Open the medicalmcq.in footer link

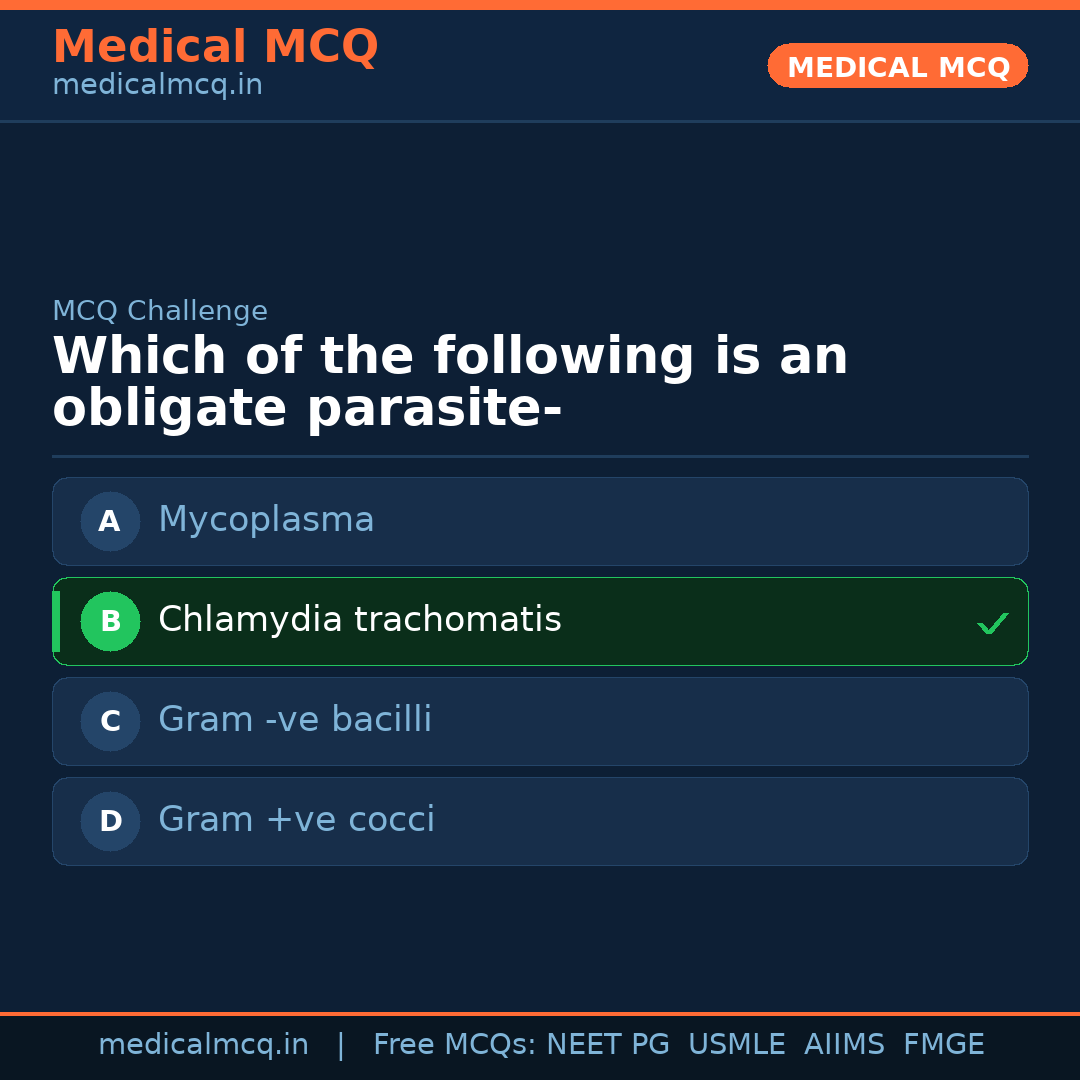tap(203, 1045)
